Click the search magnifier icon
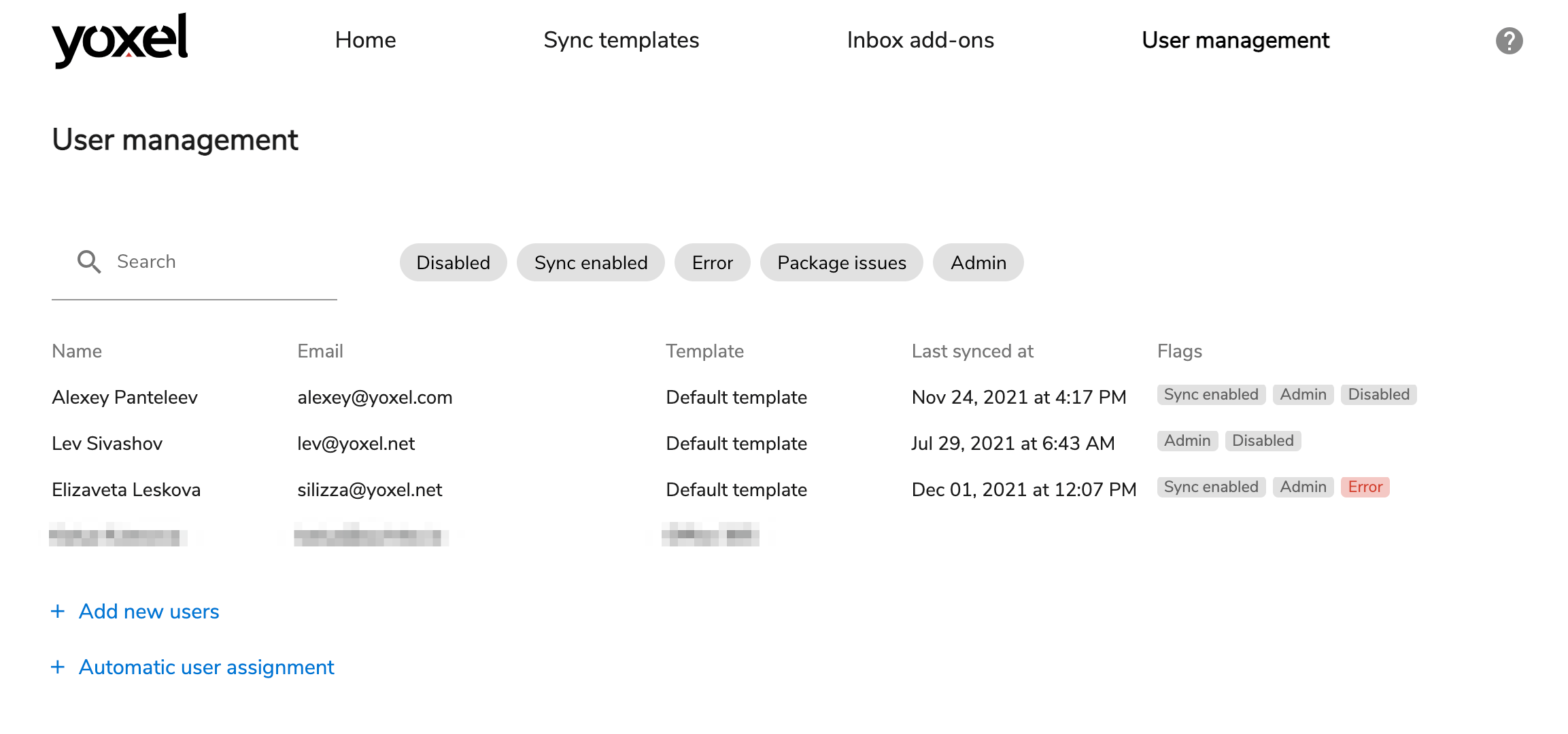Image resolution: width=1568 pixels, height=734 pixels. (89, 262)
